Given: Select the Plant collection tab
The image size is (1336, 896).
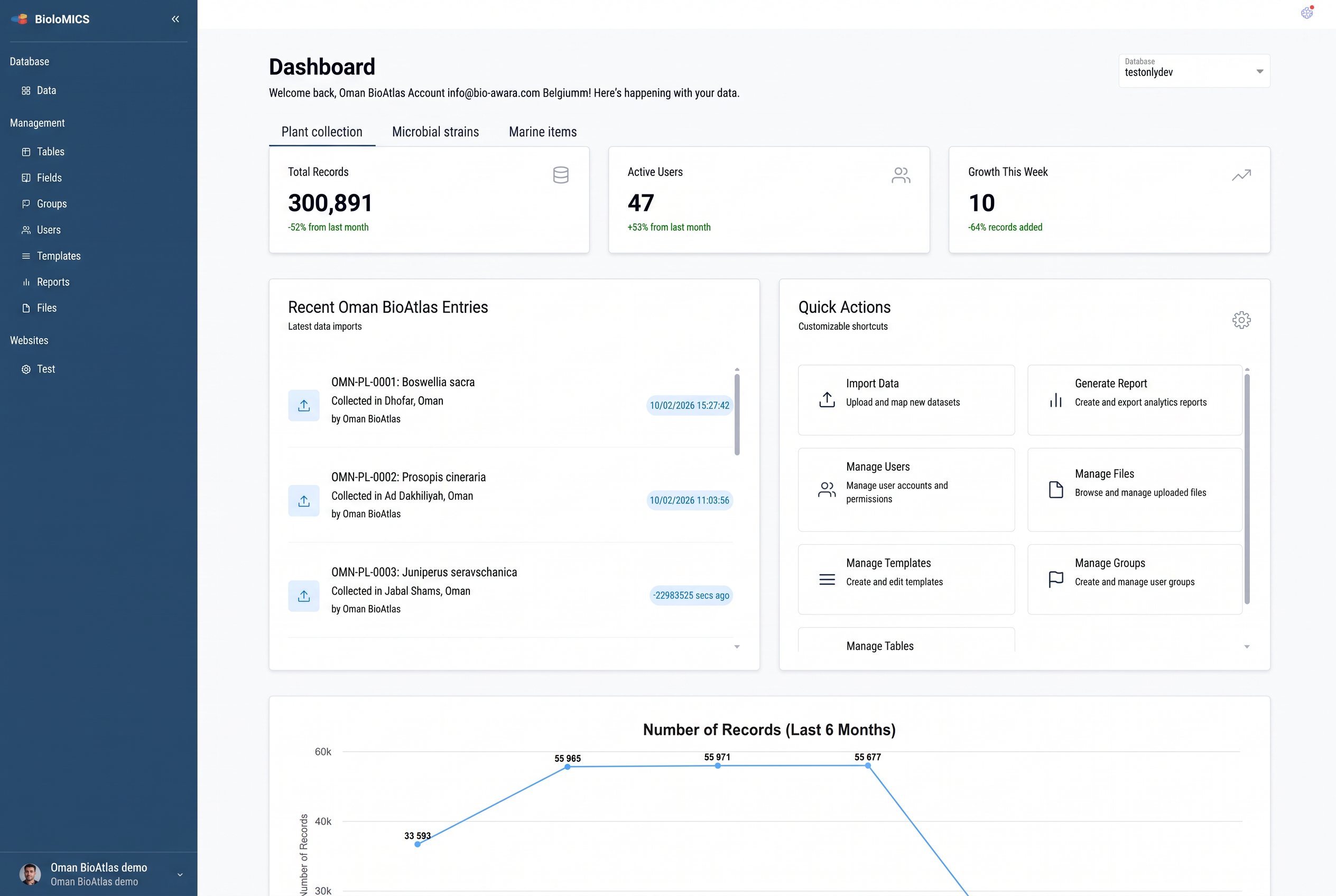Looking at the screenshot, I should tap(322, 132).
